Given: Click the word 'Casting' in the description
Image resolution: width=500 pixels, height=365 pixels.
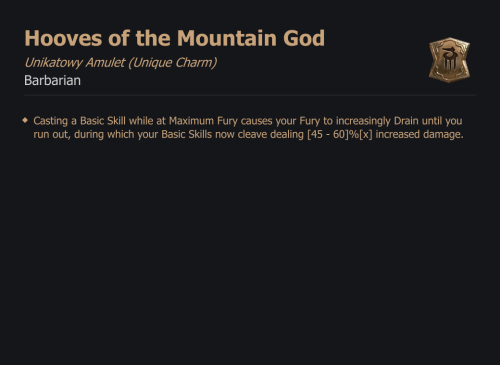Looking at the screenshot, I should click(x=51, y=121).
